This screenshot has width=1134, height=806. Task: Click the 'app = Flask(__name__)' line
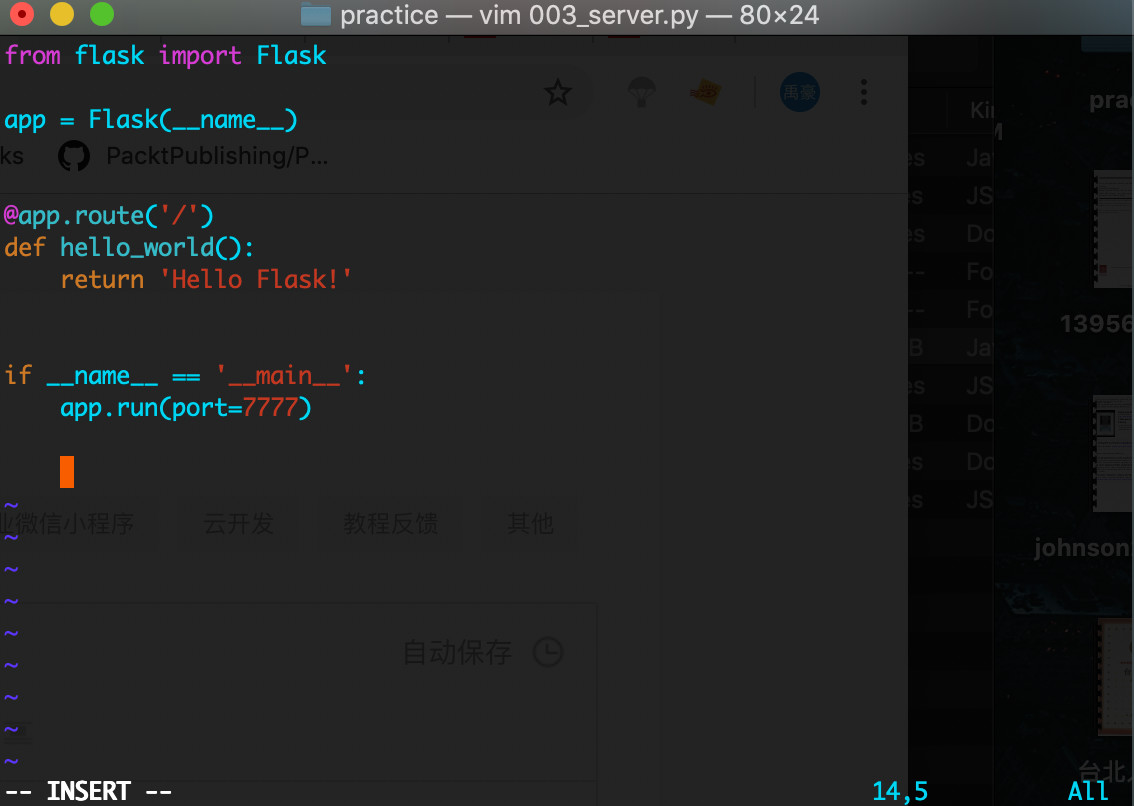coord(150,120)
